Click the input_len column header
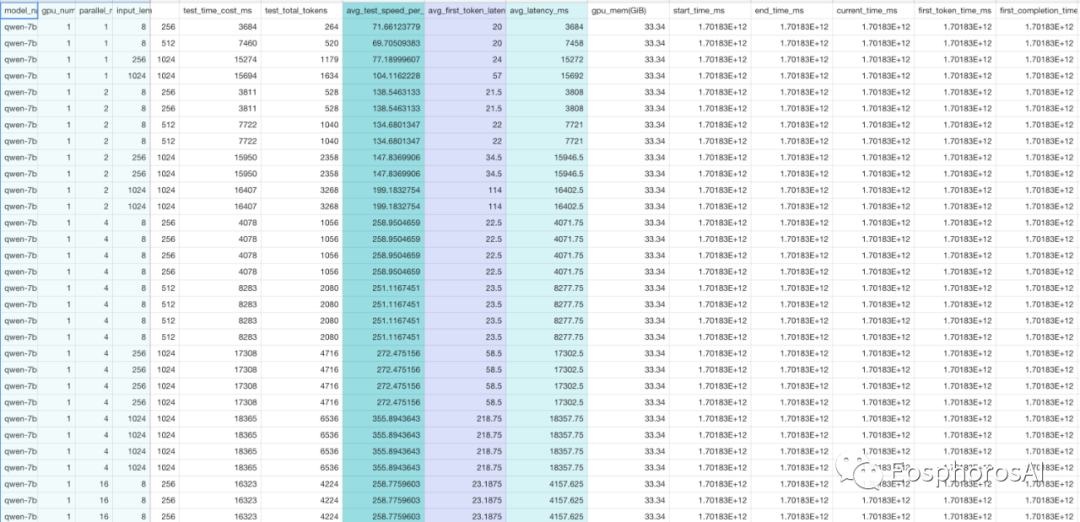1080x522 pixels. (131, 10)
